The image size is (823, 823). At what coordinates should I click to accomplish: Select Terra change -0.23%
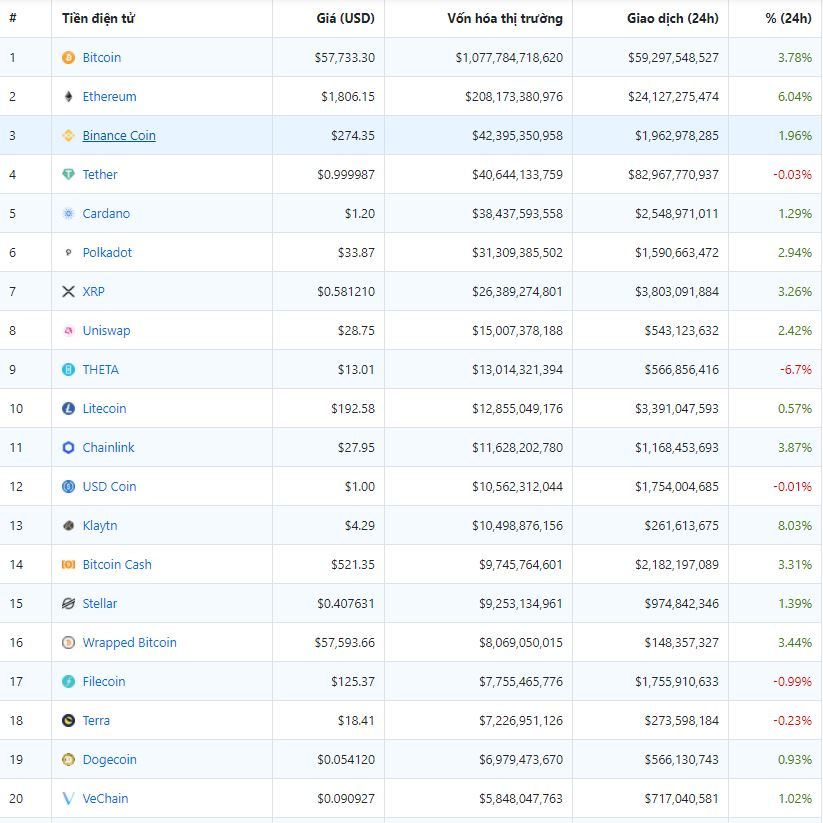[793, 721]
